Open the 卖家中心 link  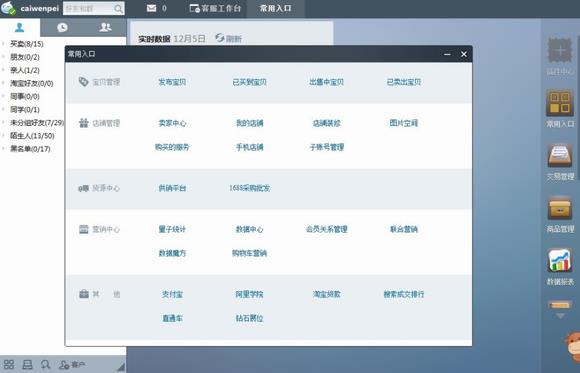pyautogui.click(x=172, y=123)
